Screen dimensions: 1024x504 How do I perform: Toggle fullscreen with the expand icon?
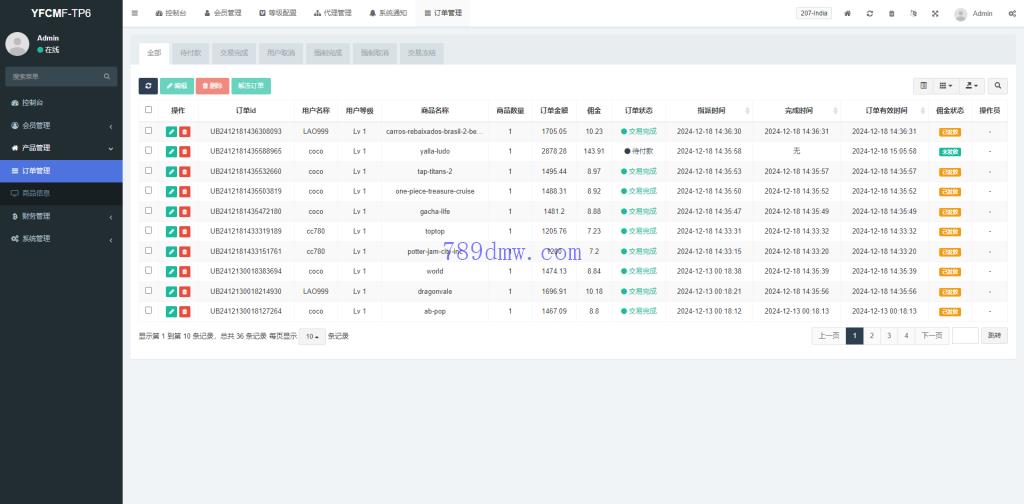tap(935, 14)
